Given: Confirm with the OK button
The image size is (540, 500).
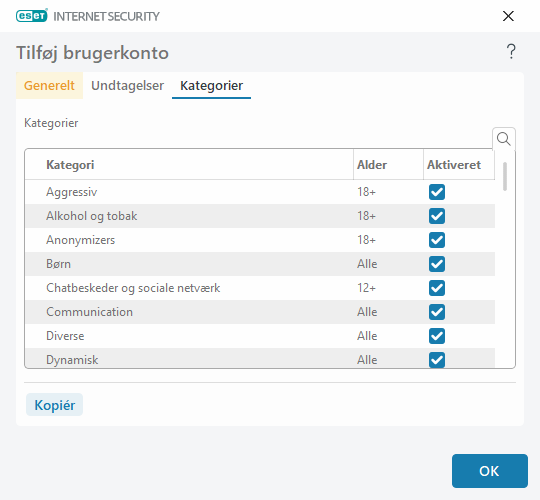Looking at the screenshot, I should coord(489,471).
